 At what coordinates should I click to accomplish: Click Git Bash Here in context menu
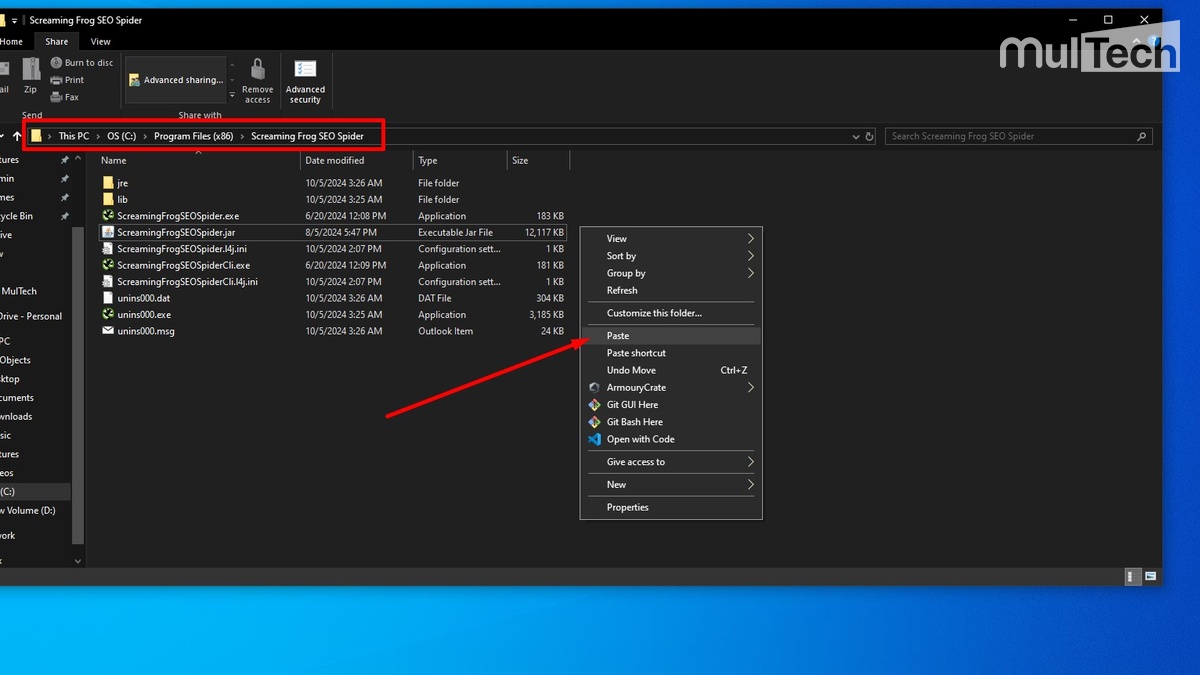point(634,422)
